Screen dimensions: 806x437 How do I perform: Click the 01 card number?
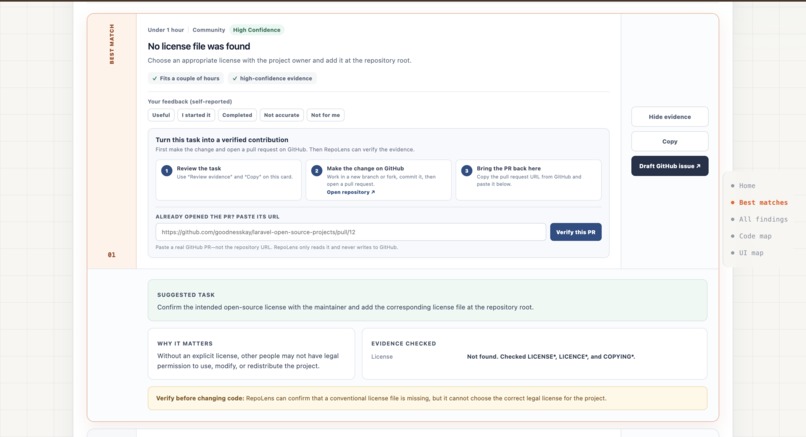pos(112,254)
